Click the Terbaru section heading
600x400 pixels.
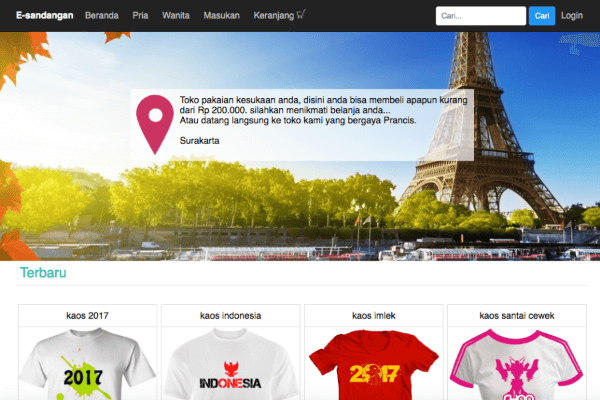tap(43, 273)
